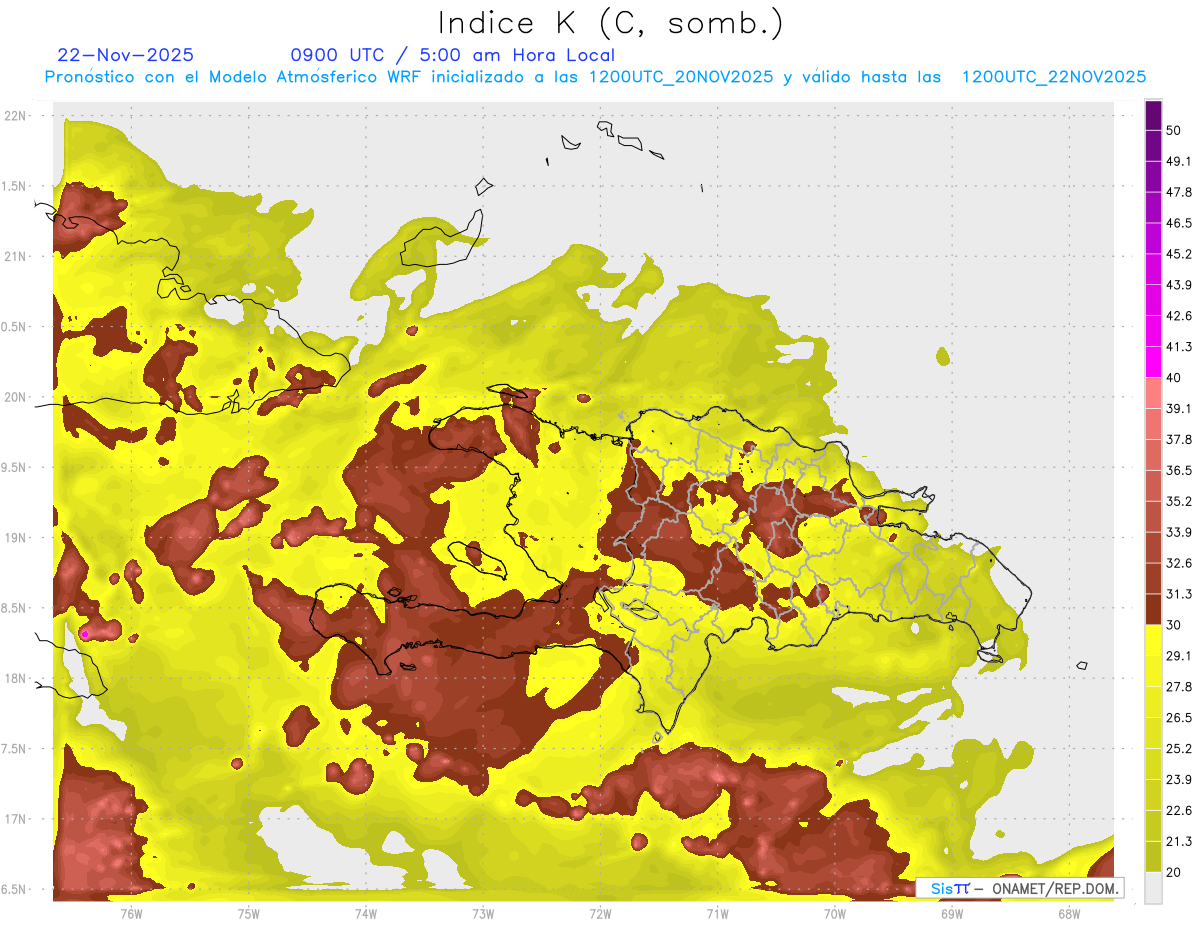
Task: Click the legend value "23.9"
Action: 1179,780
